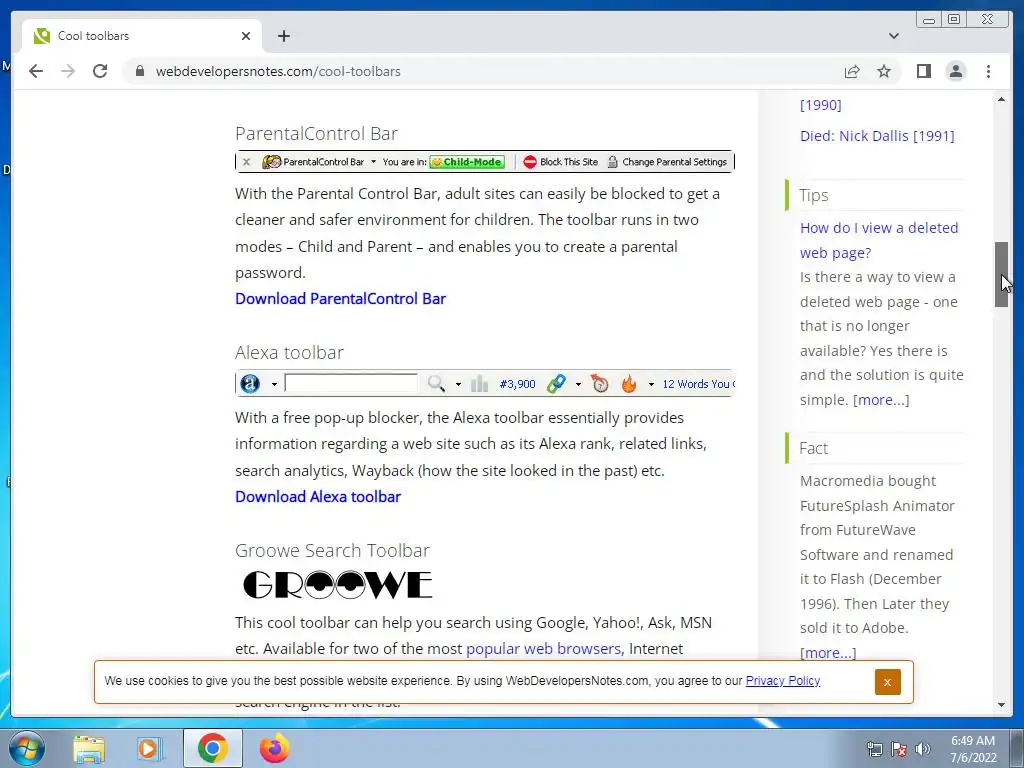This screenshot has width=1024, height=768.
Task: Click the Alexa toolbar heading
Action: (x=289, y=353)
